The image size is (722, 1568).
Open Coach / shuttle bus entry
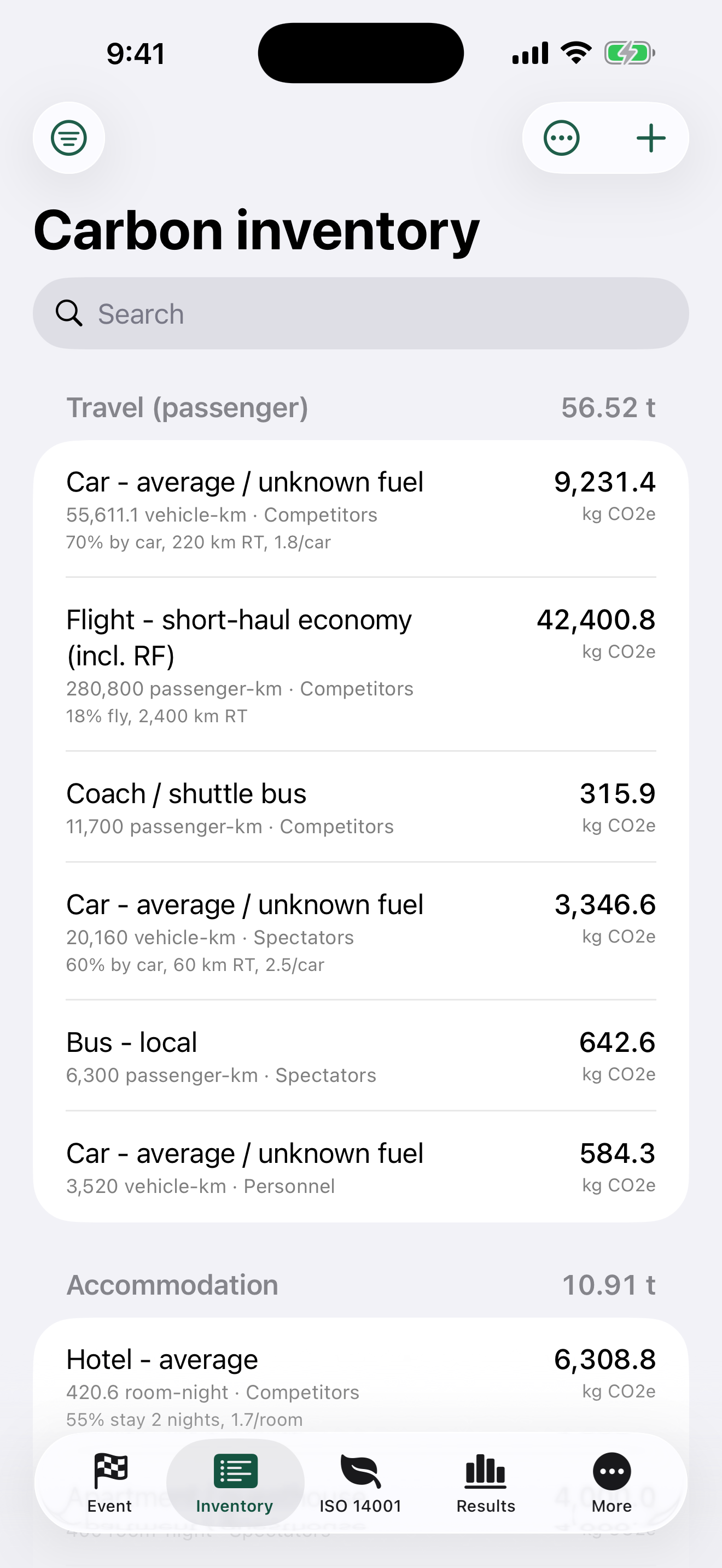[361, 806]
